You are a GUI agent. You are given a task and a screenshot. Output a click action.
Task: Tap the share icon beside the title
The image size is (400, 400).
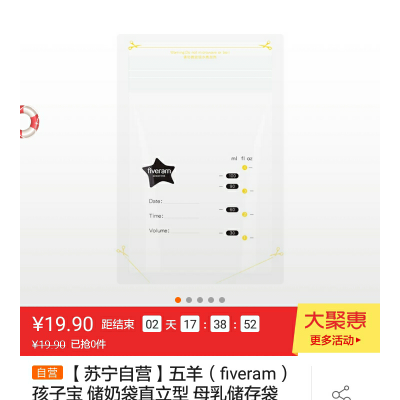point(342,393)
